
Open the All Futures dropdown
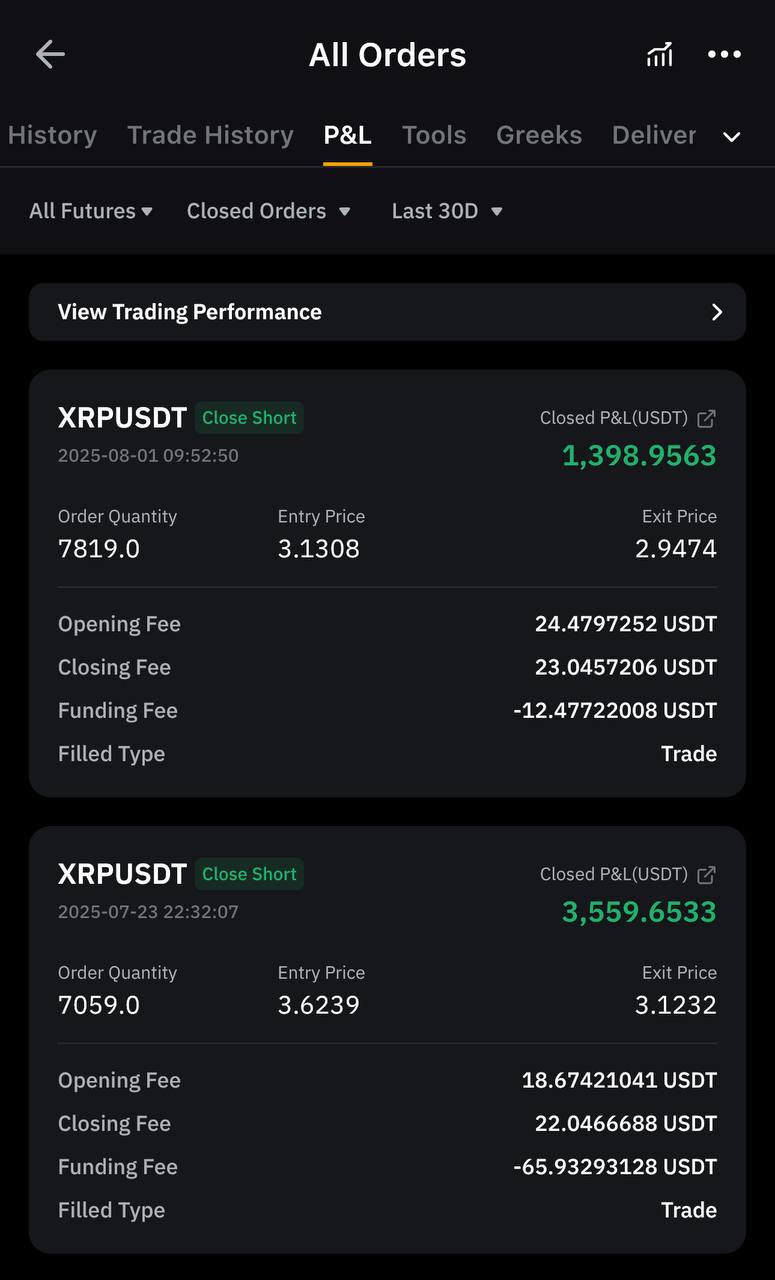91,211
